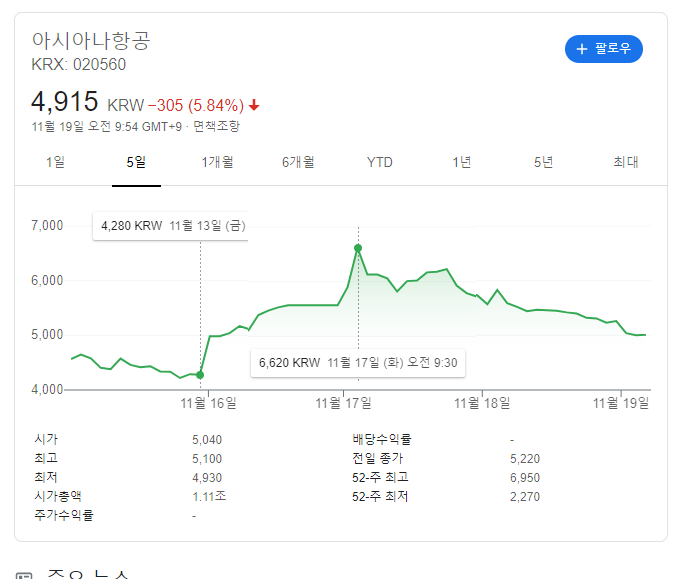
Task: Click the −305 (5.84%) change value
Action: click(x=196, y=106)
